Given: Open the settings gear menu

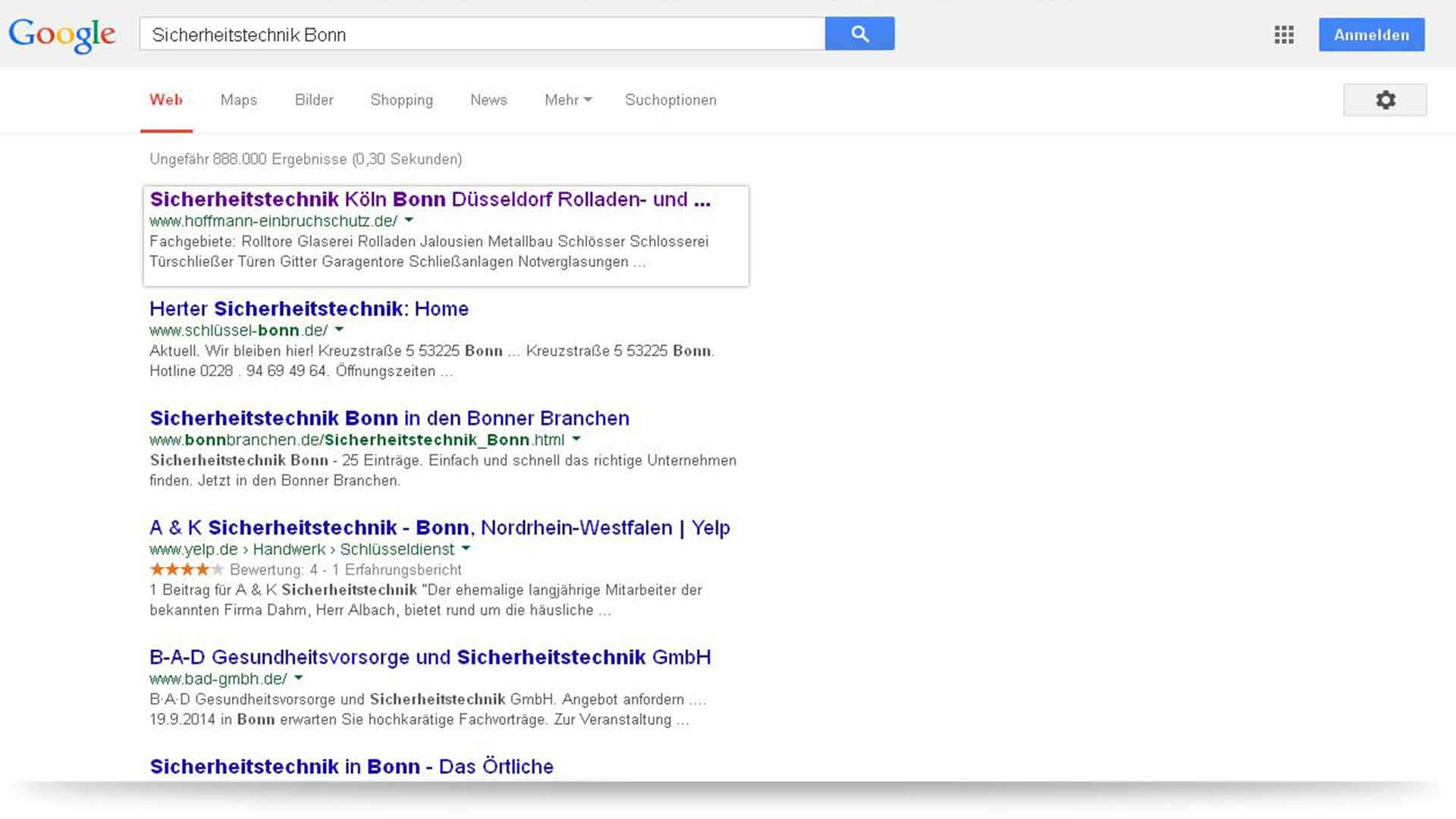Looking at the screenshot, I should click(x=1385, y=100).
